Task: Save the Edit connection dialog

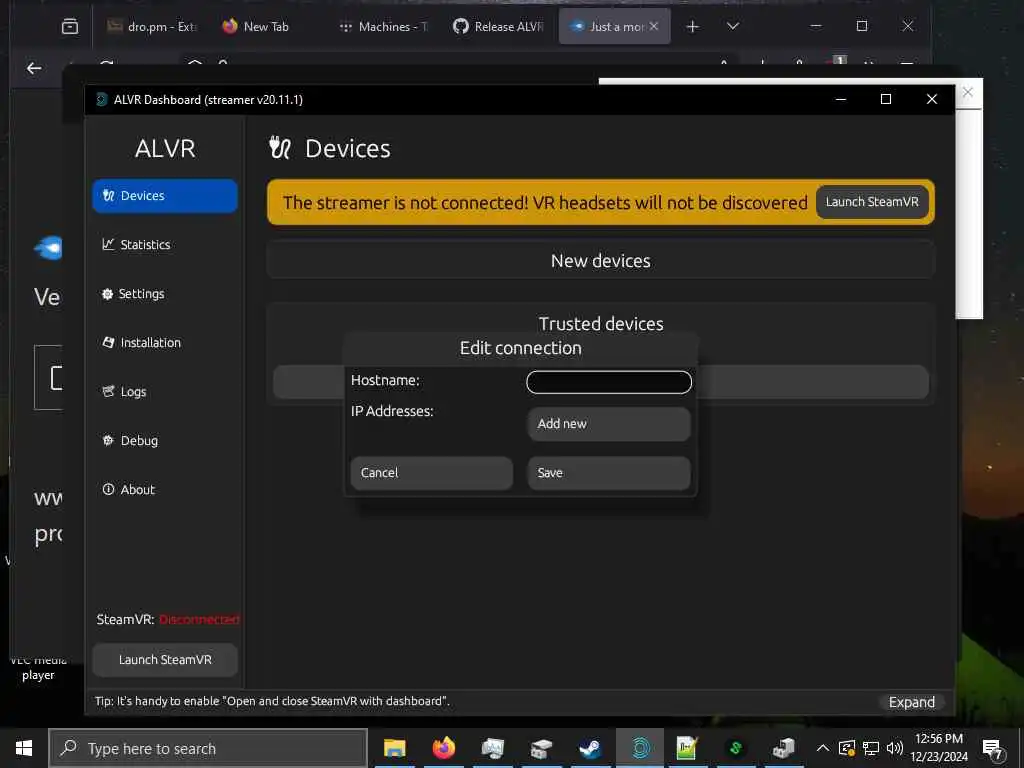Action: pyautogui.click(x=609, y=473)
